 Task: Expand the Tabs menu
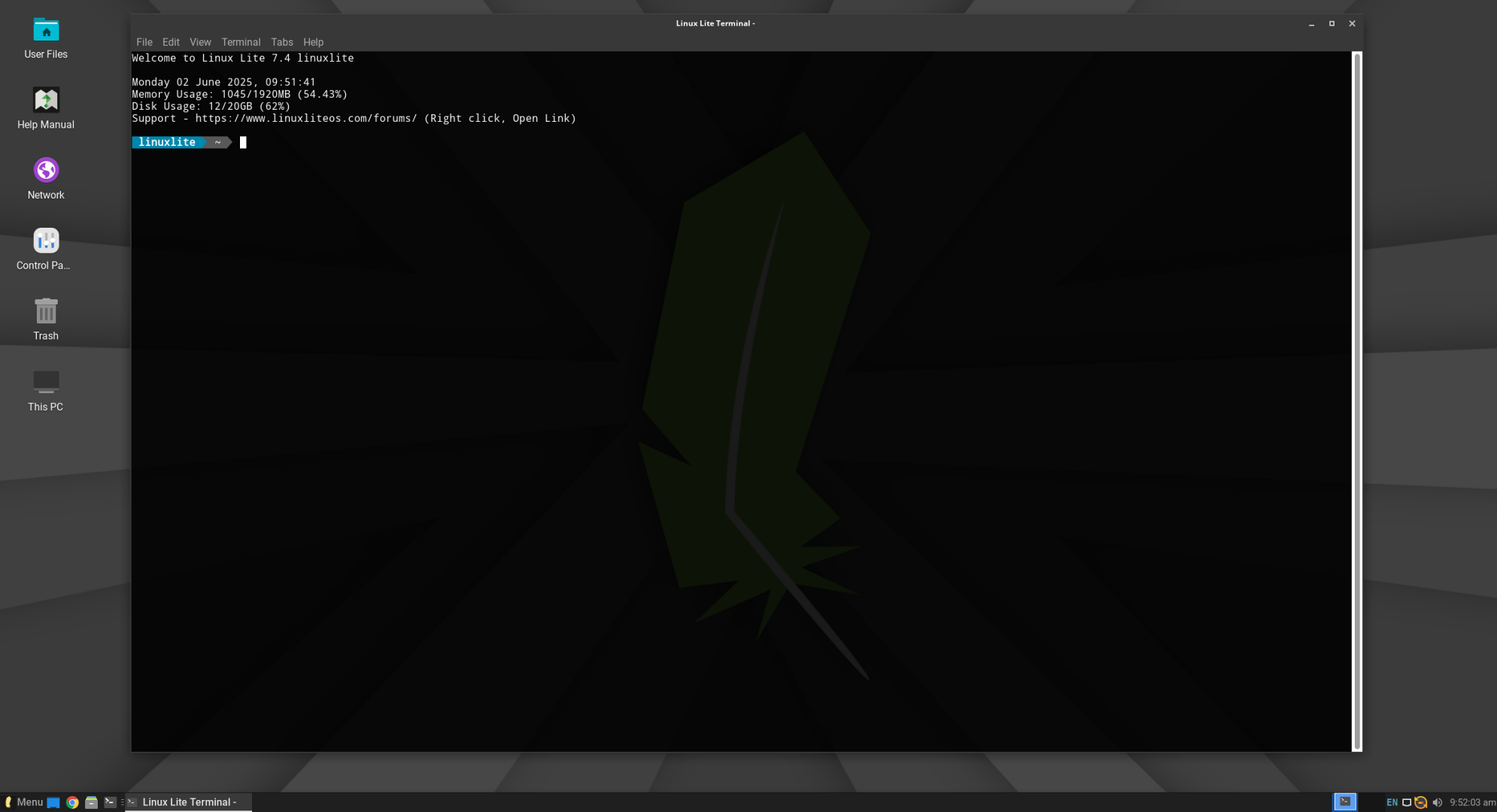(x=281, y=42)
